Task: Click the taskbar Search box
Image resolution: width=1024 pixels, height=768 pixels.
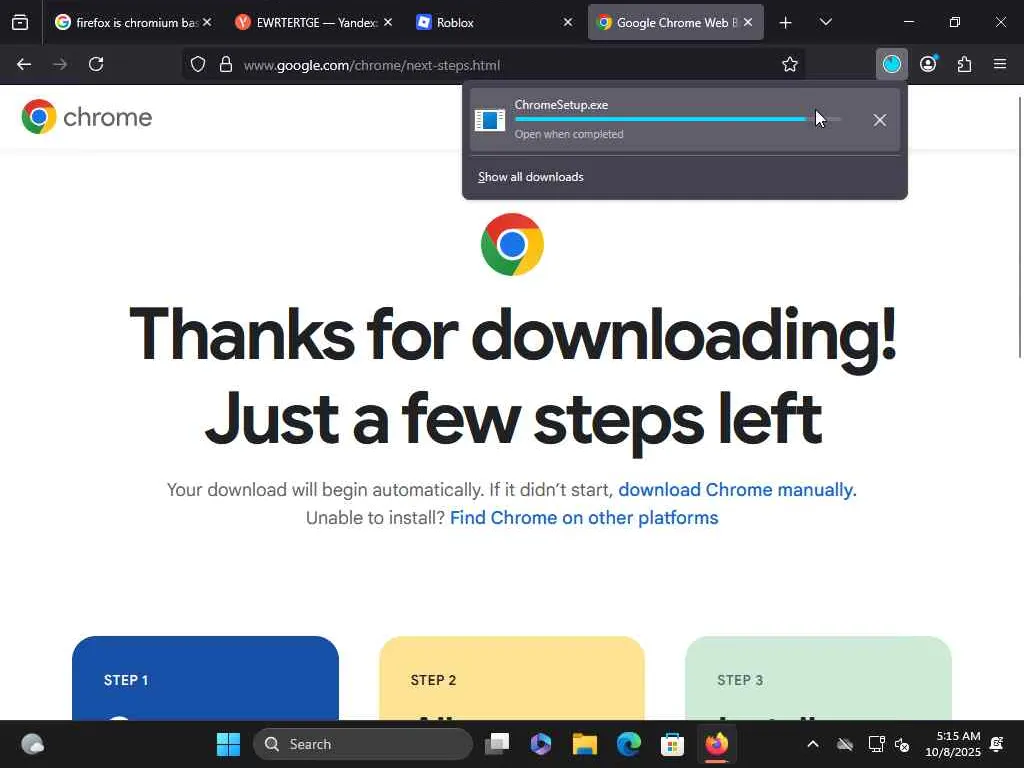Action: pyautogui.click(x=362, y=744)
